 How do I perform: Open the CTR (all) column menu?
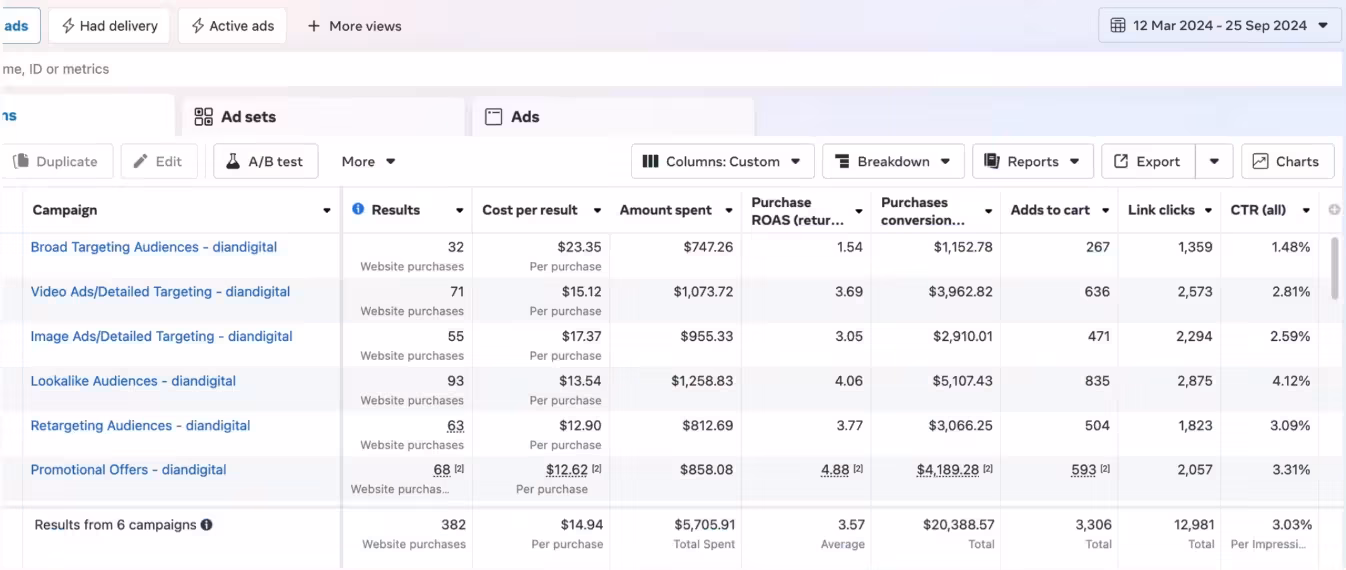pos(1306,211)
